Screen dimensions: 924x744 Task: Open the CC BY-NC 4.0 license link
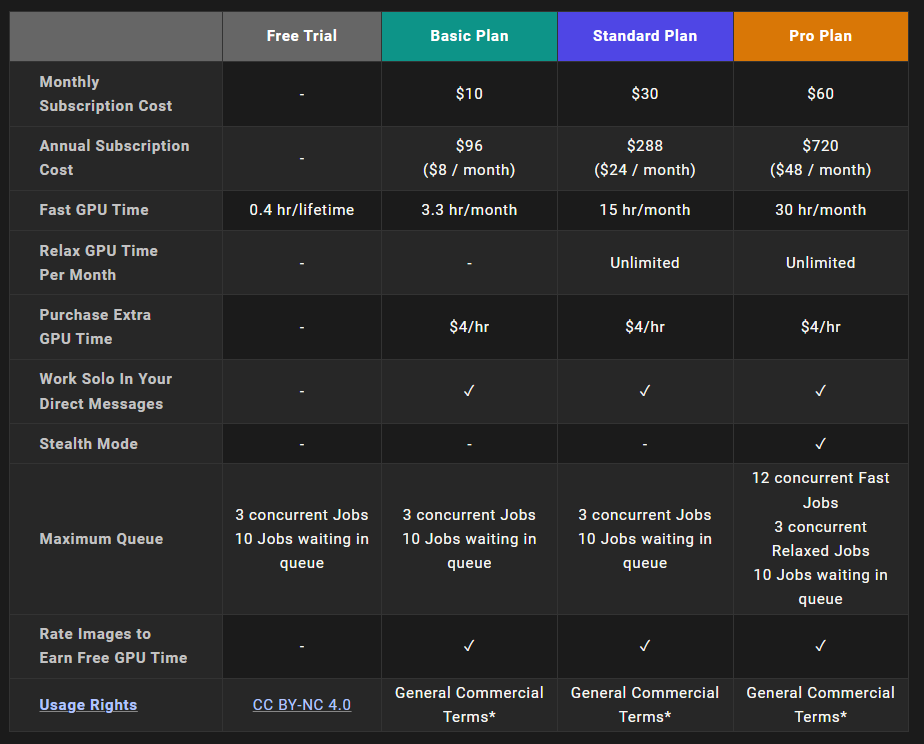pyautogui.click(x=302, y=705)
